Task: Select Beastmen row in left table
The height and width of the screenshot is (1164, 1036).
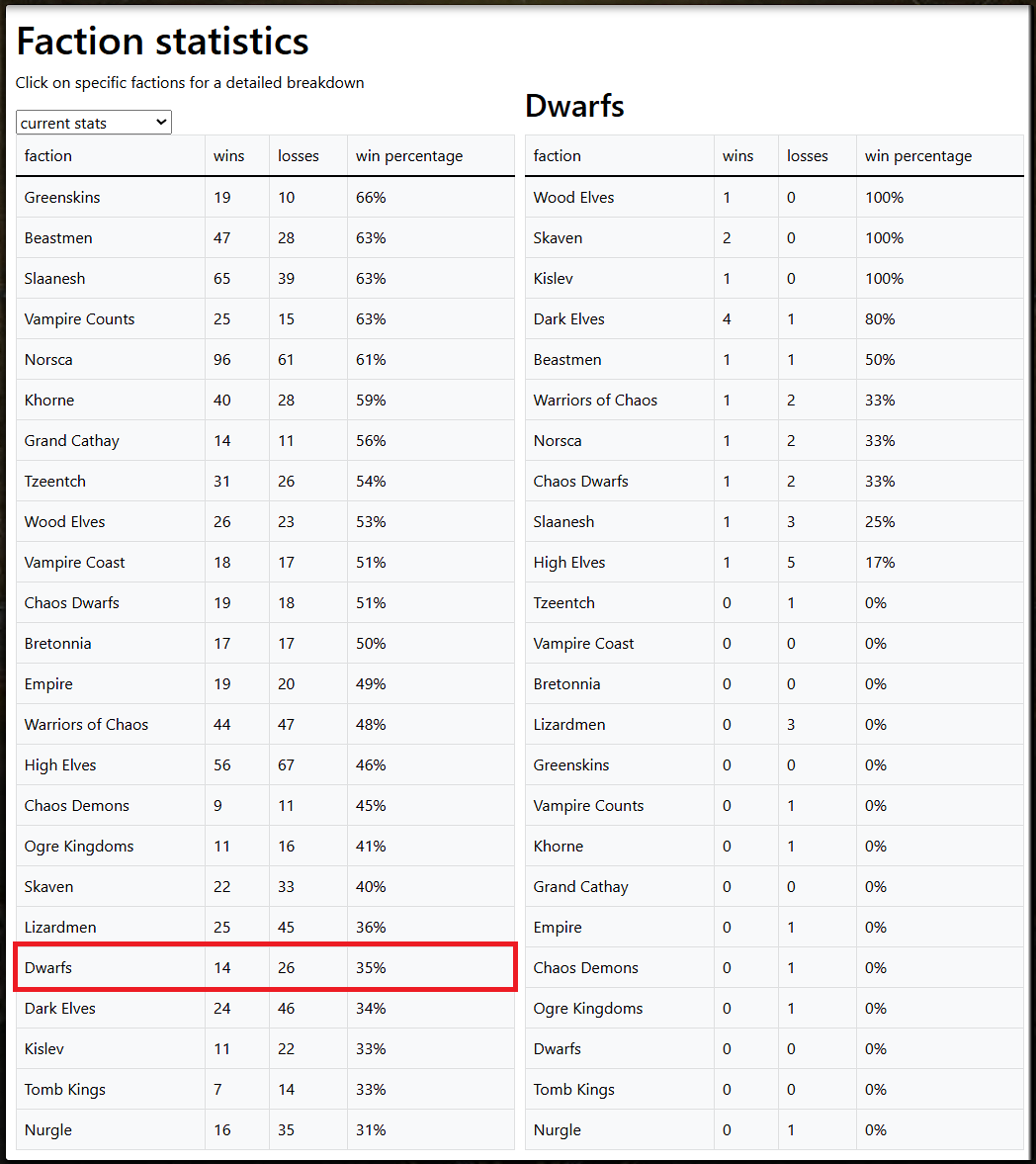Action: (x=266, y=237)
